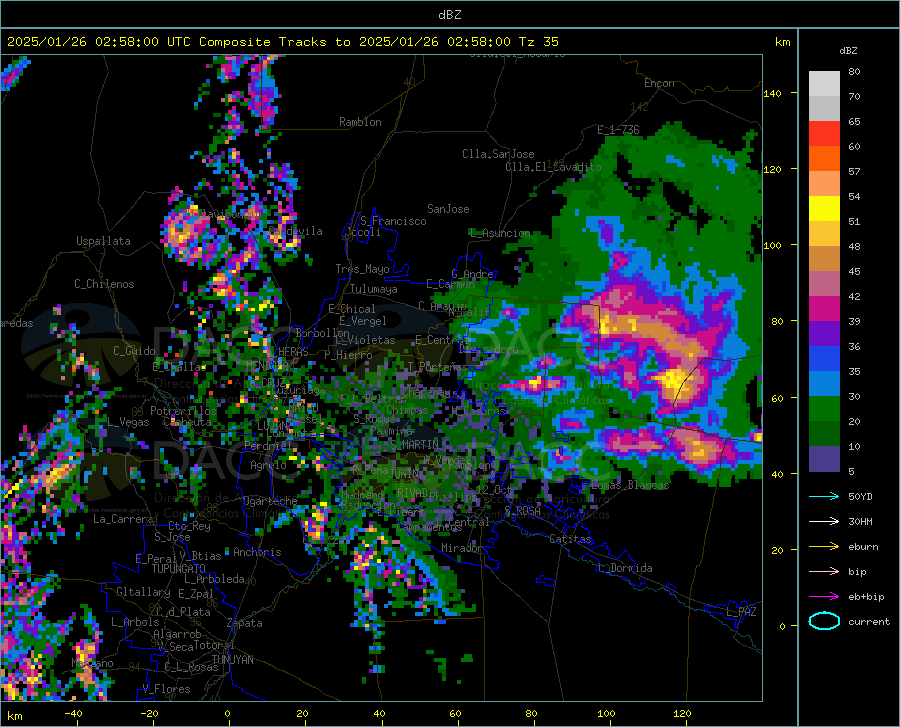Image resolution: width=900 pixels, height=727 pixels.
Task: Click the '120' tick on horizontal axis
Action: pyautogui.click(x=682, y=714)
